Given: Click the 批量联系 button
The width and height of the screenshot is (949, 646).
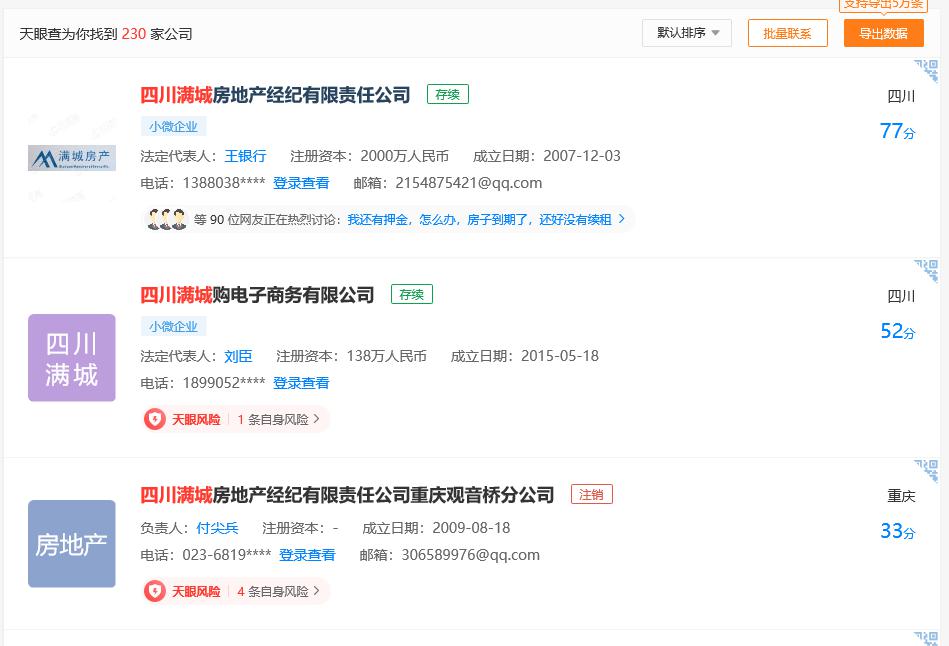Looking at the screenshot, I should [787, 33].
